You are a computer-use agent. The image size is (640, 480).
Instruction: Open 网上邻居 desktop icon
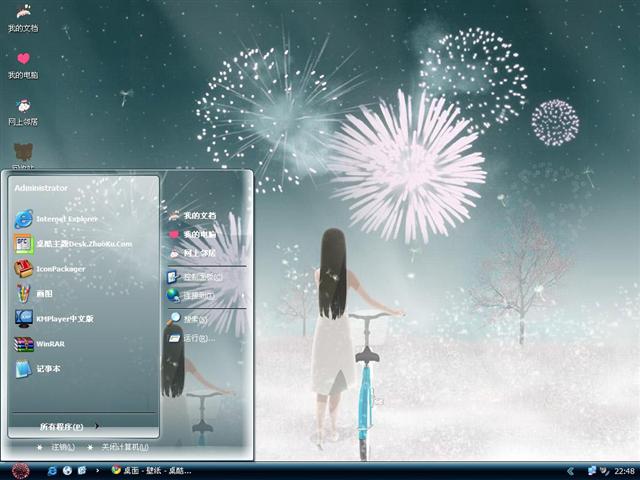(x=23, y=112)
